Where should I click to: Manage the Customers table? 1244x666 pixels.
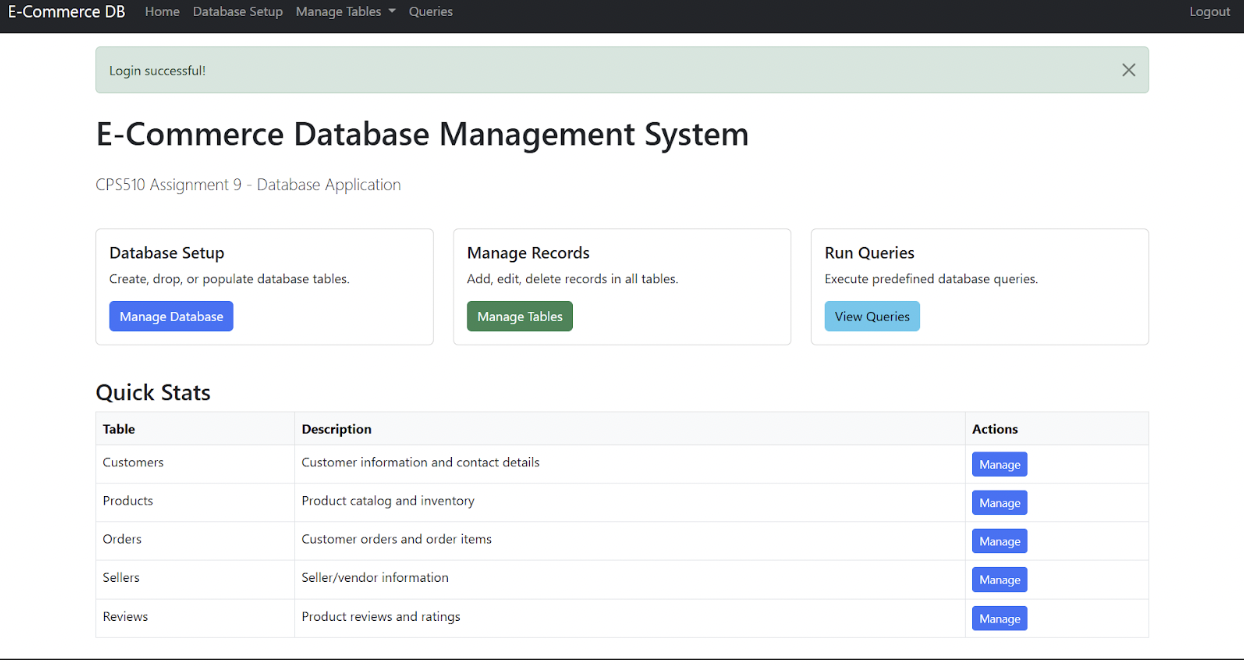point(999,464)
